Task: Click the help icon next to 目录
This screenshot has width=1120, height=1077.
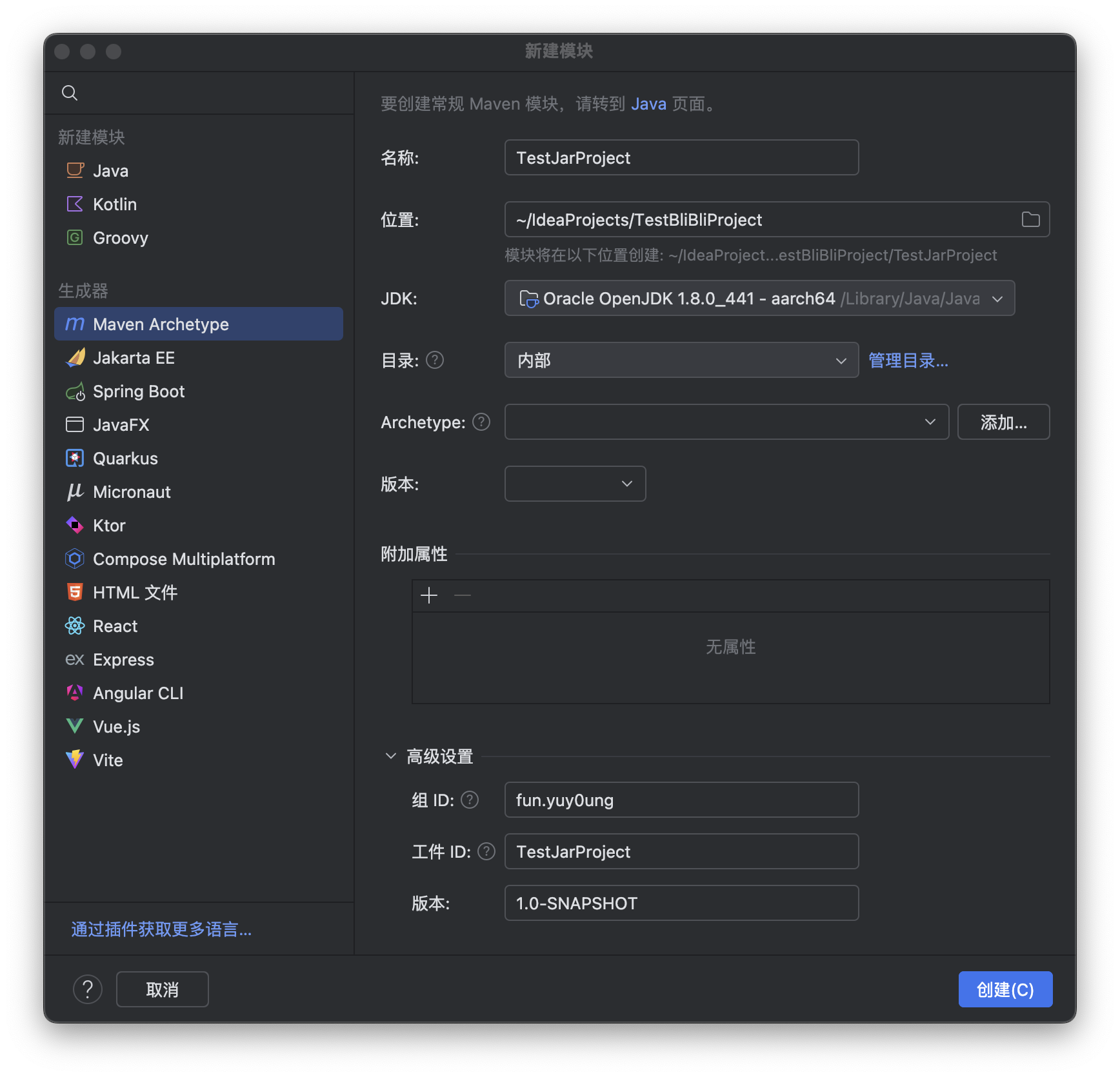Action: (435, 360)
